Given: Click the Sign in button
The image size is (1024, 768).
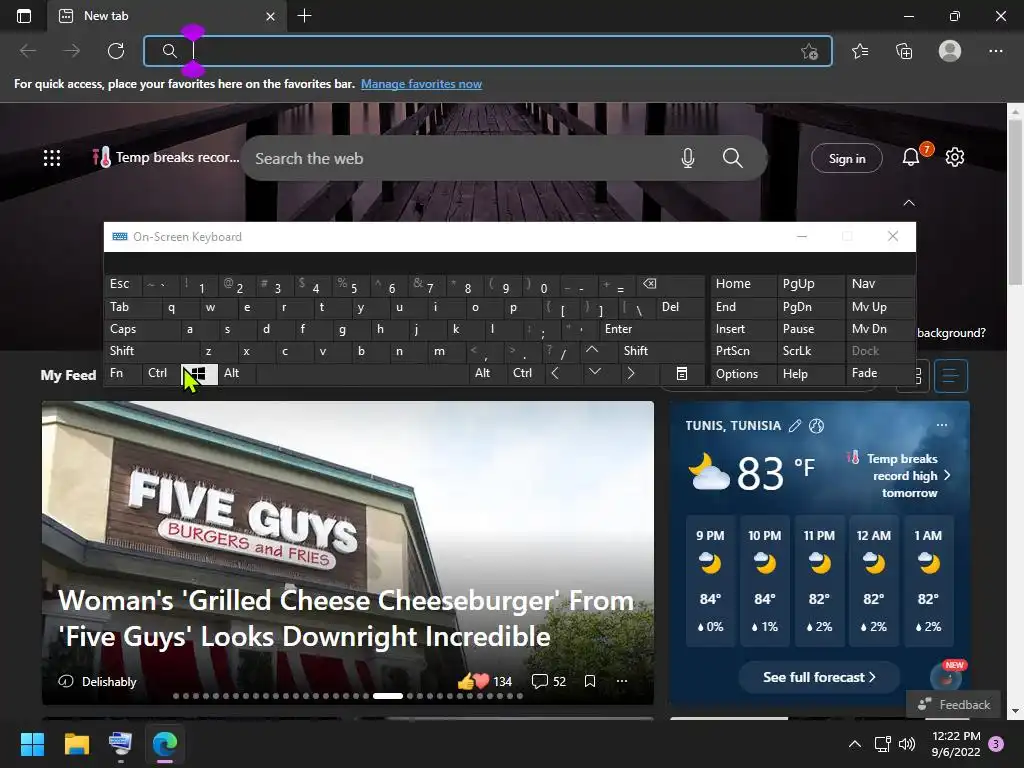Looking at the screenshot, I should pyautogui.click(x=847, y=158).
